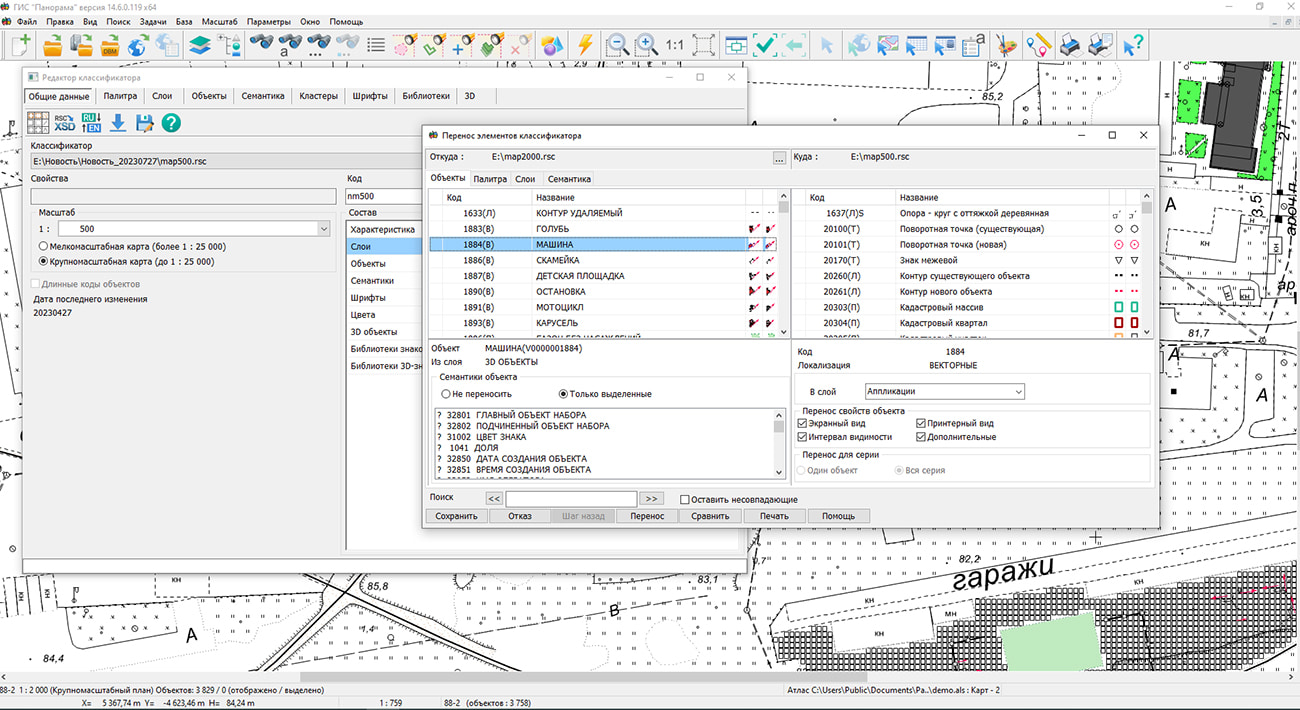Select 'Характеристика' item in Состав list

(383, 229)
